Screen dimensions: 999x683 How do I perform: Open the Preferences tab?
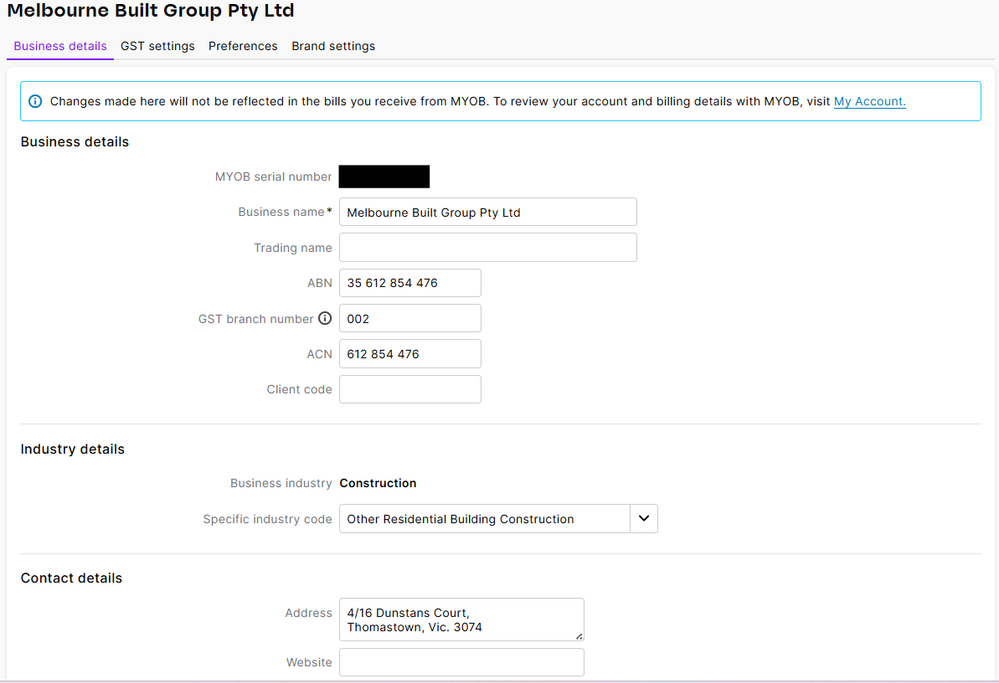coord(243,46)
